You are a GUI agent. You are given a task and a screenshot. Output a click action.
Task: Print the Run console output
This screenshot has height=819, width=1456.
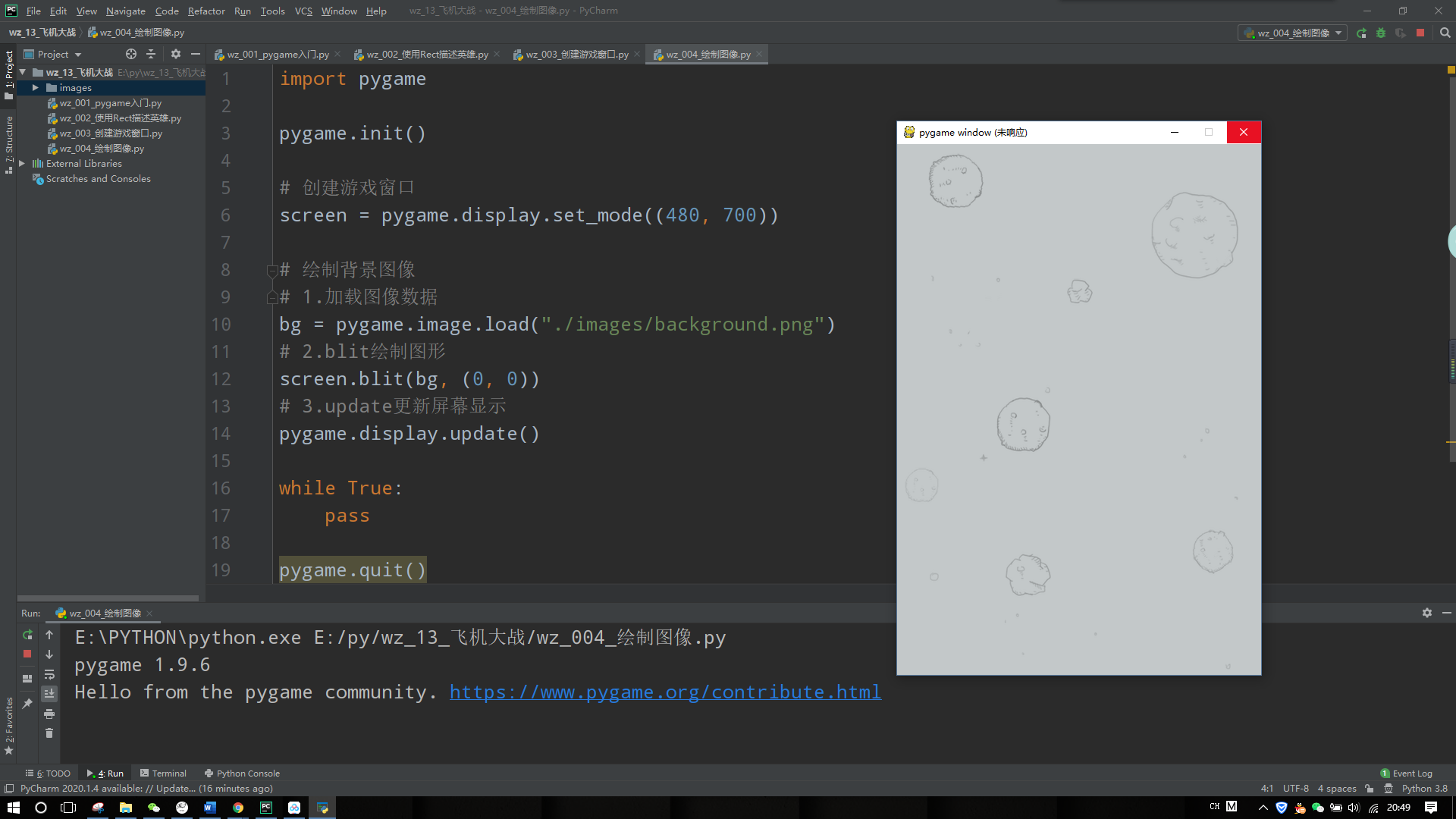click(x=49, y=714)
